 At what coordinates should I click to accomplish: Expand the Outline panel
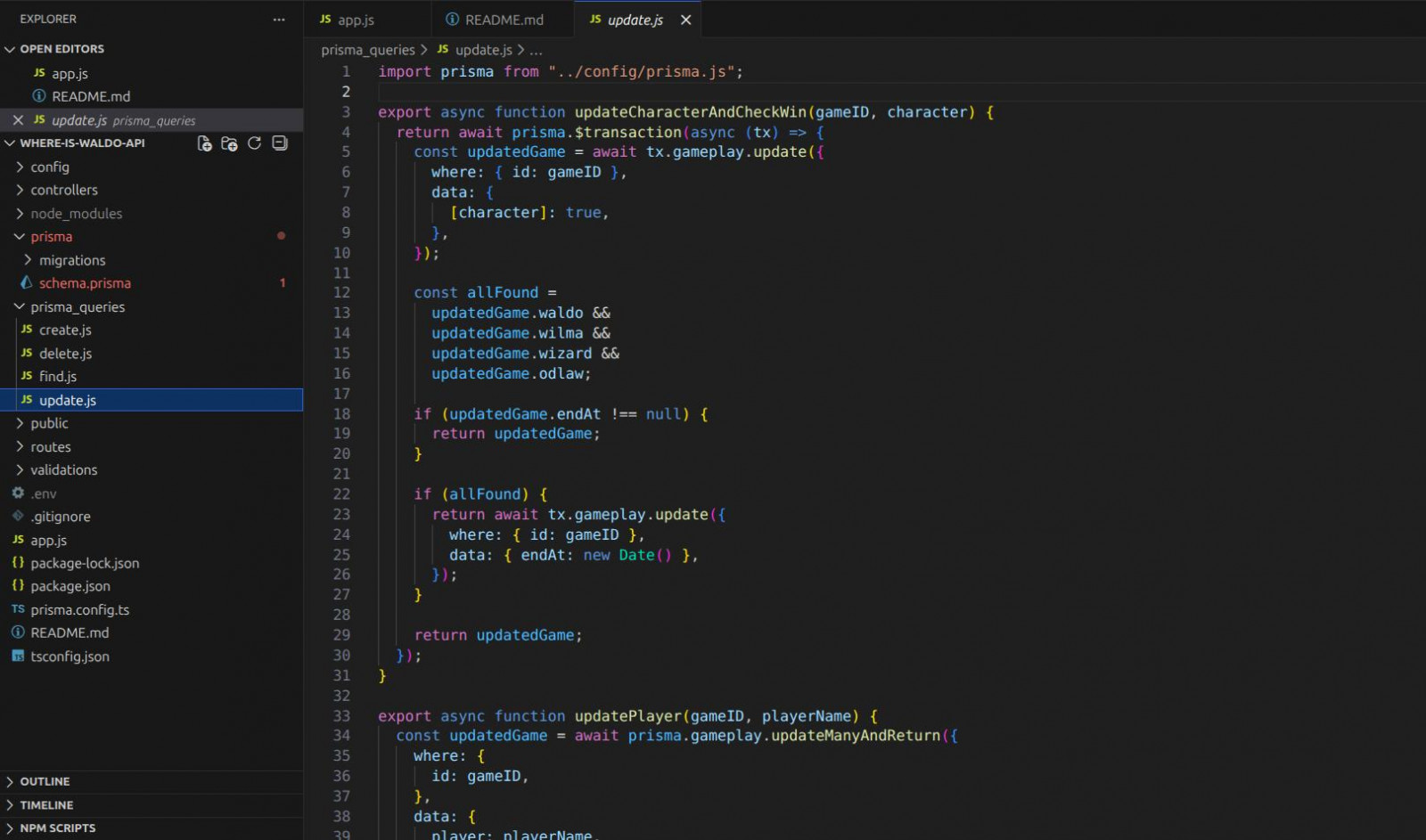point(45,781)
